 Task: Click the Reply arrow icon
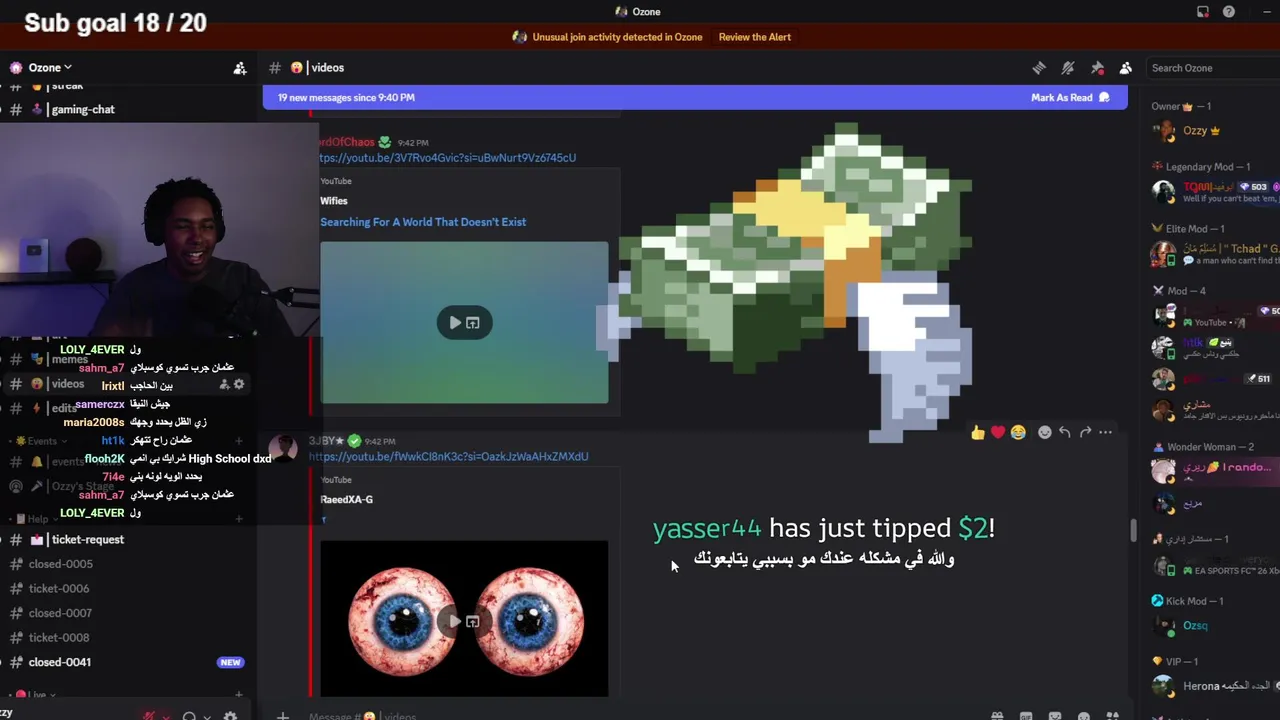tap(1065, 432)
